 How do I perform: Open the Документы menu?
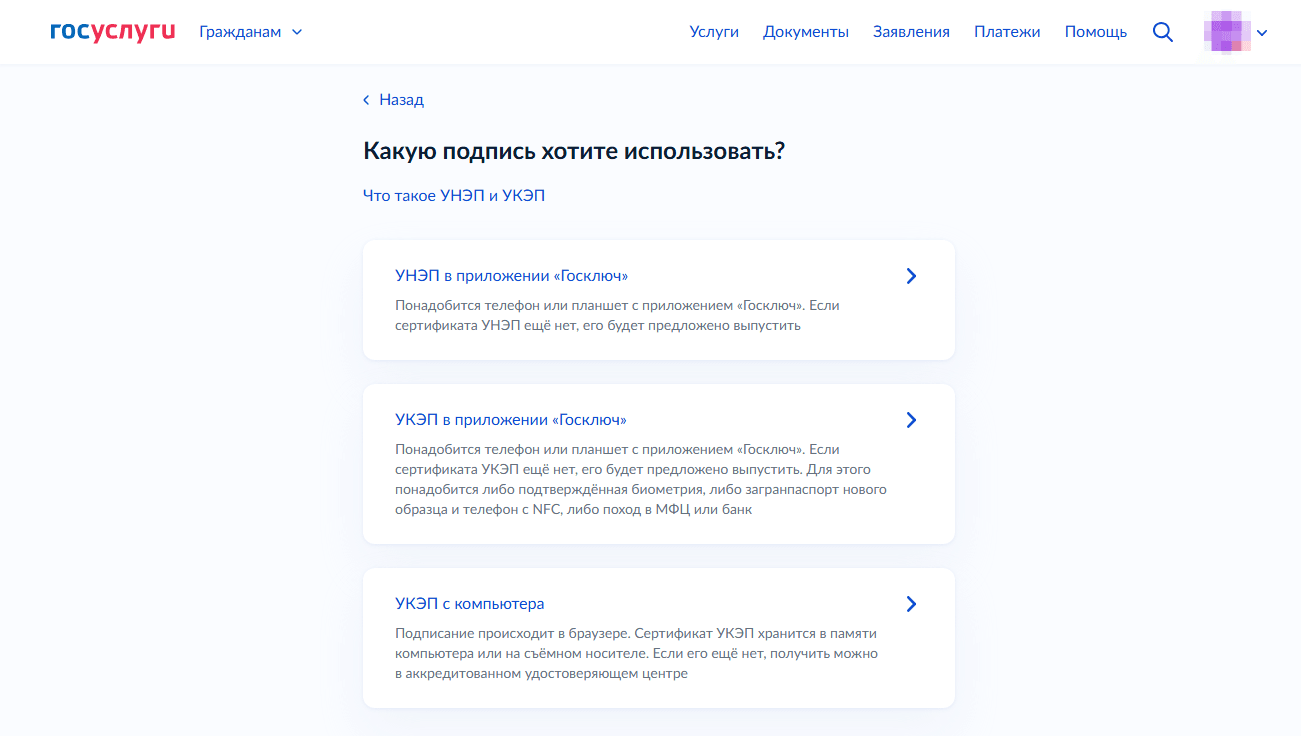click(806, 32)
